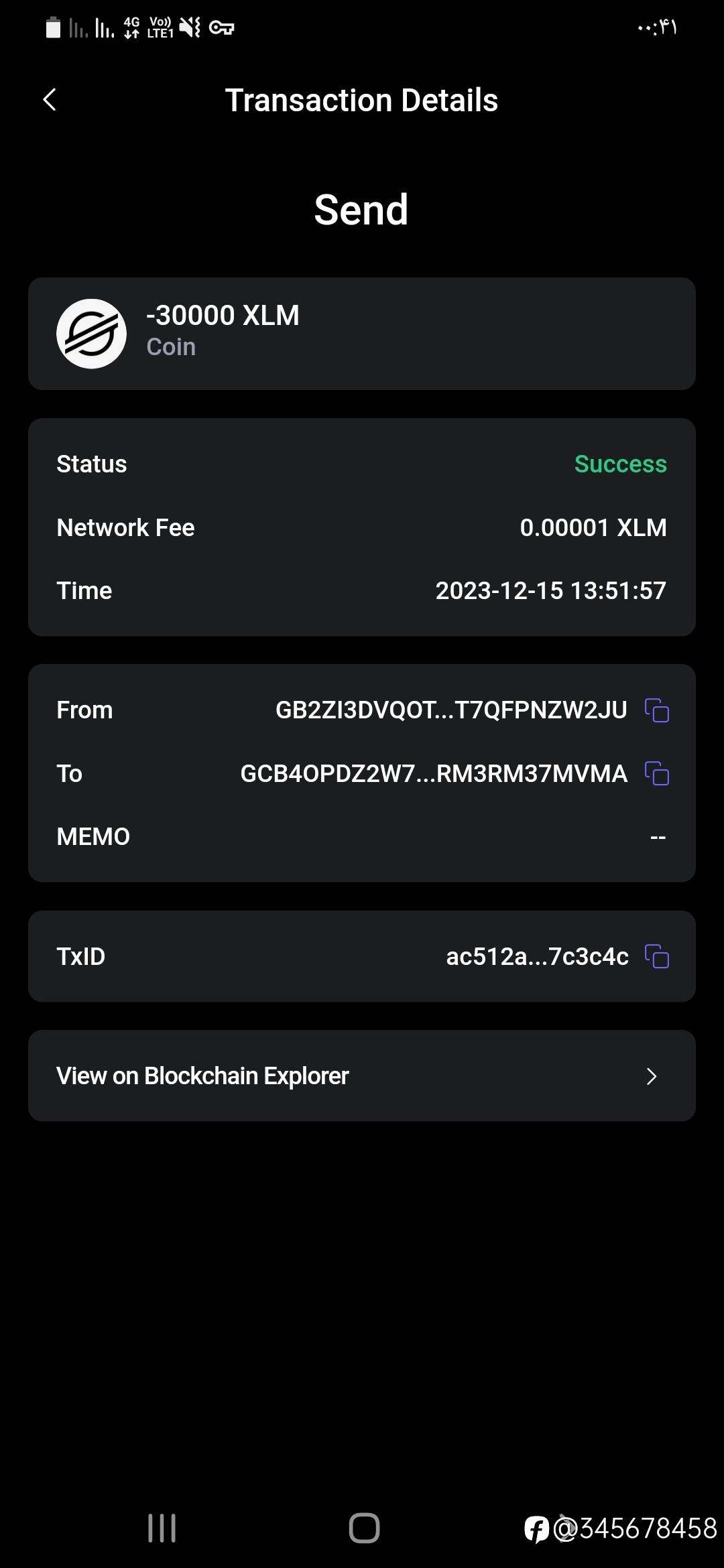The image size is (724, 1568).
Task: Open View on Blockchain Explorer chevron
Action: (x=651, y=1076)
